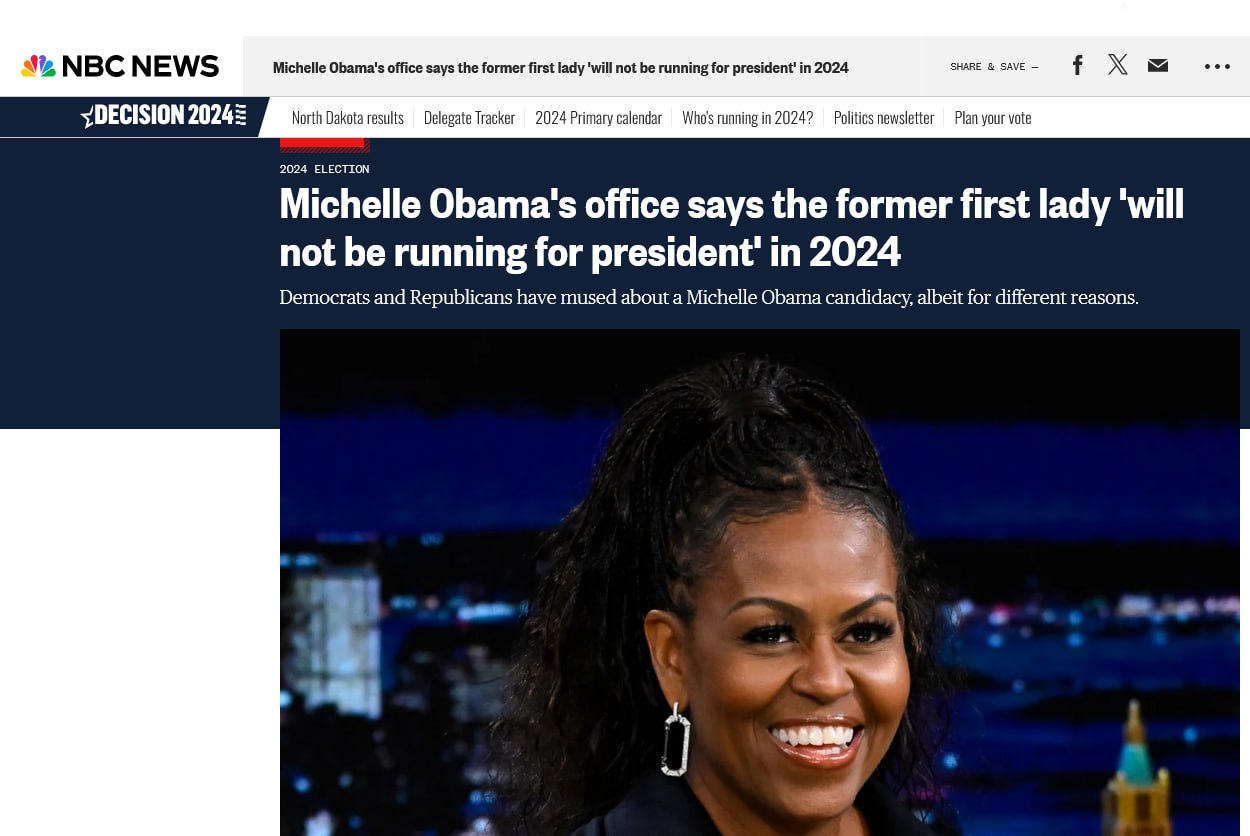This screenshot has height=836, width=1250.
Task: Click the SHARE & SAVE label
Action: tap(994, 67)
